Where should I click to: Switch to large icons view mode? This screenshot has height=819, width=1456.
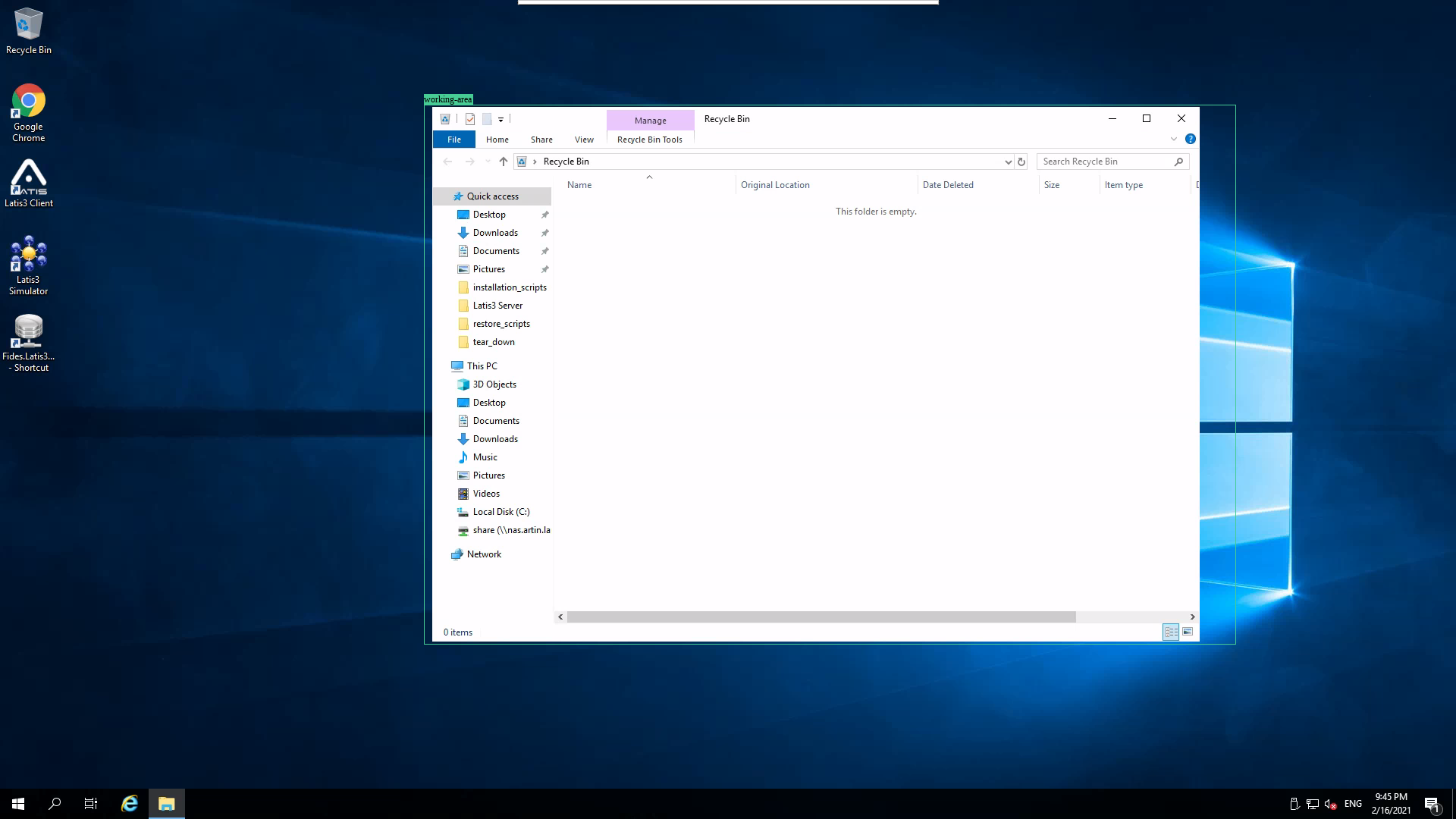tap(1188, 632)
